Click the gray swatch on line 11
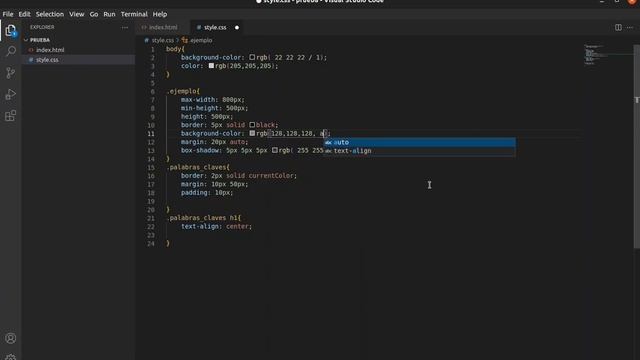 (252, 133)
